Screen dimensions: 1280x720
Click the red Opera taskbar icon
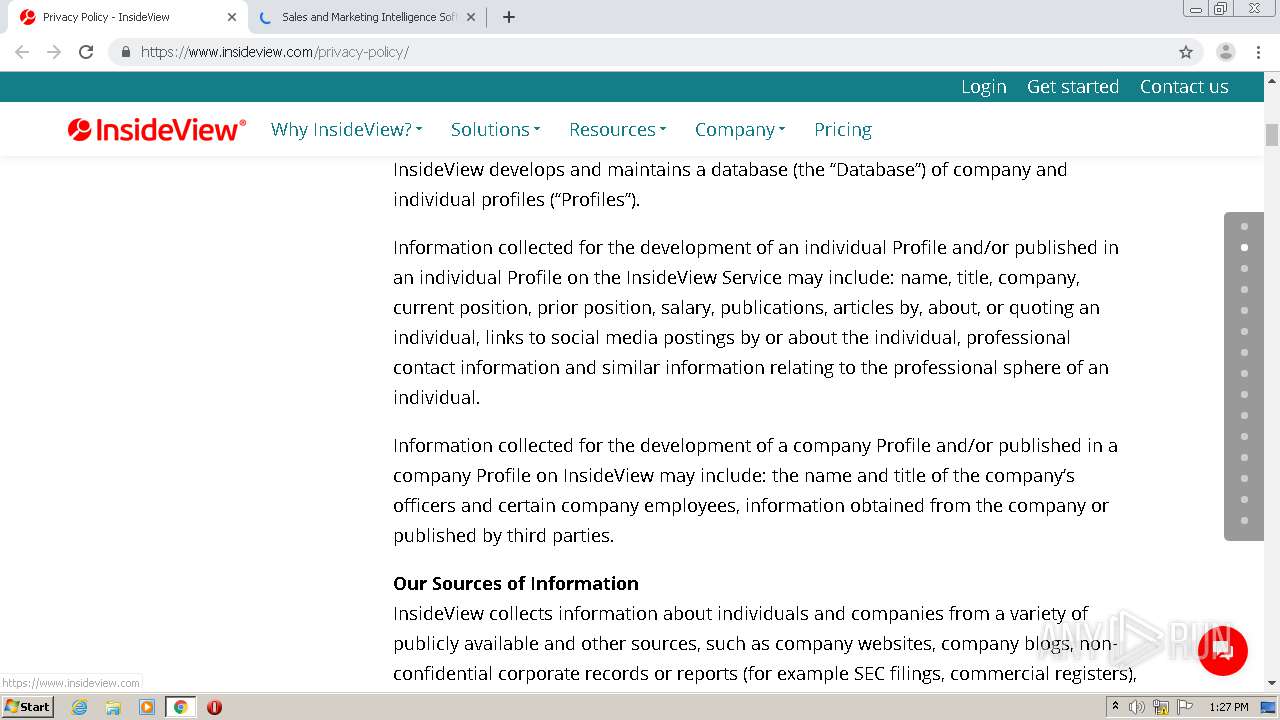coord(214,707)
